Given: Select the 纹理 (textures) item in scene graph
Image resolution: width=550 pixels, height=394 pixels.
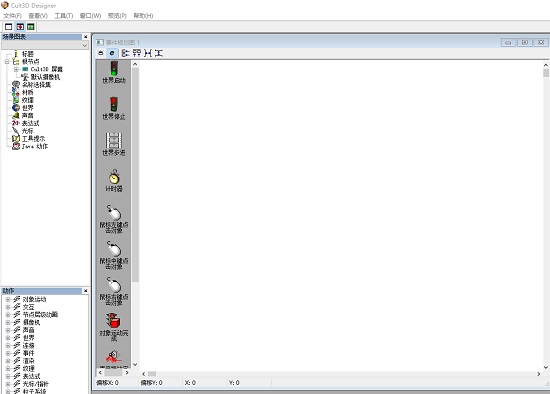Looking at the screenshot, I should [x=28, y=100].
